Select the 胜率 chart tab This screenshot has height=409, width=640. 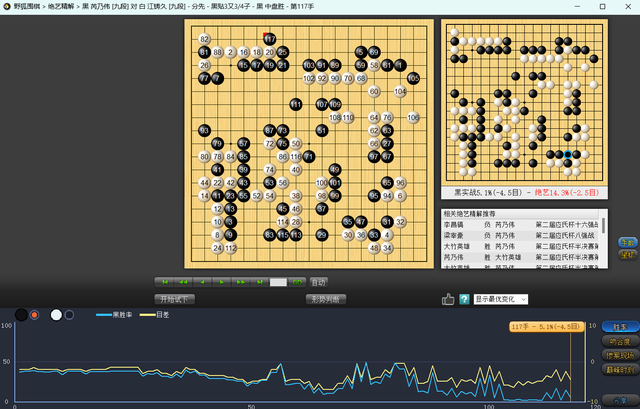[620, 327]
